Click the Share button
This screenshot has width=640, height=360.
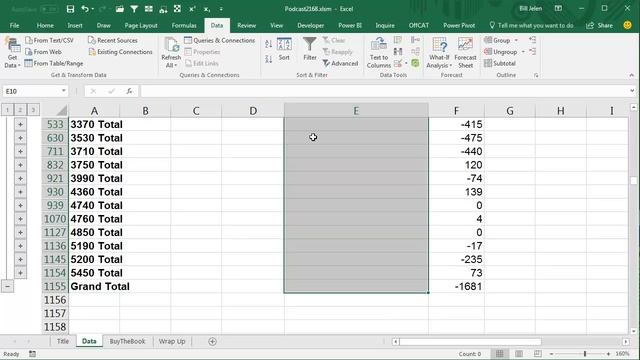coord(600,25)
